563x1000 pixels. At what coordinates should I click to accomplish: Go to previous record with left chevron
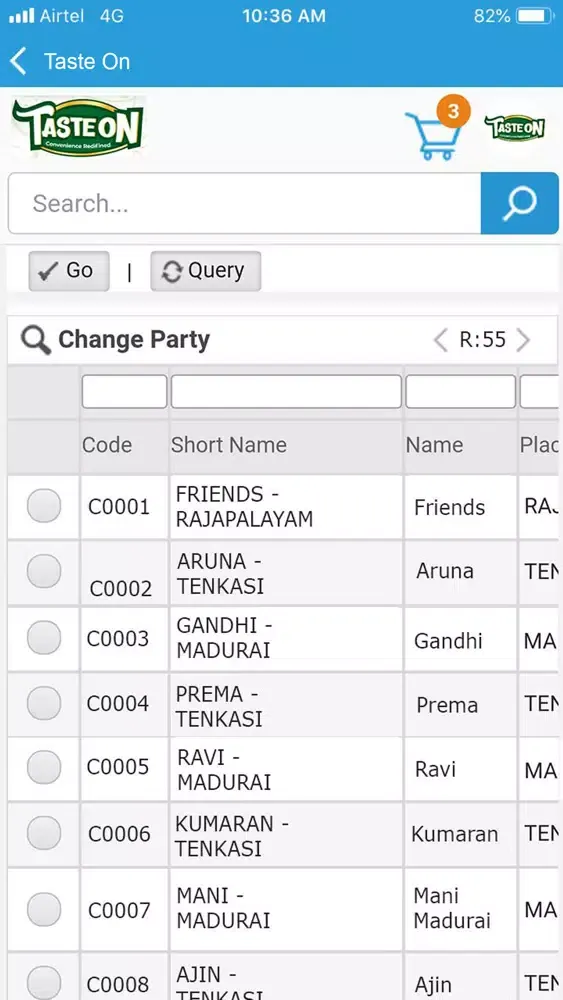click(x=441, y=340)
